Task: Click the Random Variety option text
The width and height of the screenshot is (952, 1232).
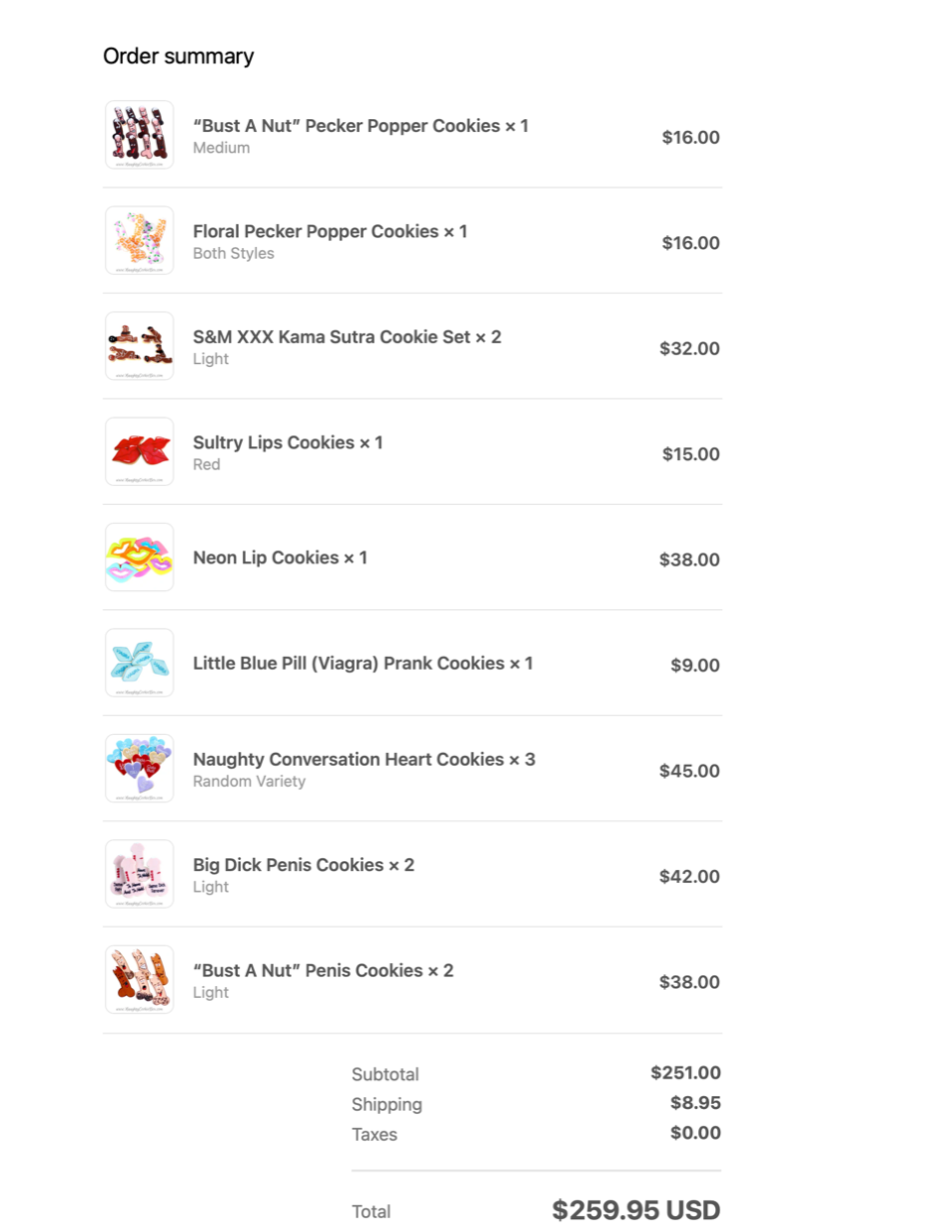Action: tap(249, 782)
